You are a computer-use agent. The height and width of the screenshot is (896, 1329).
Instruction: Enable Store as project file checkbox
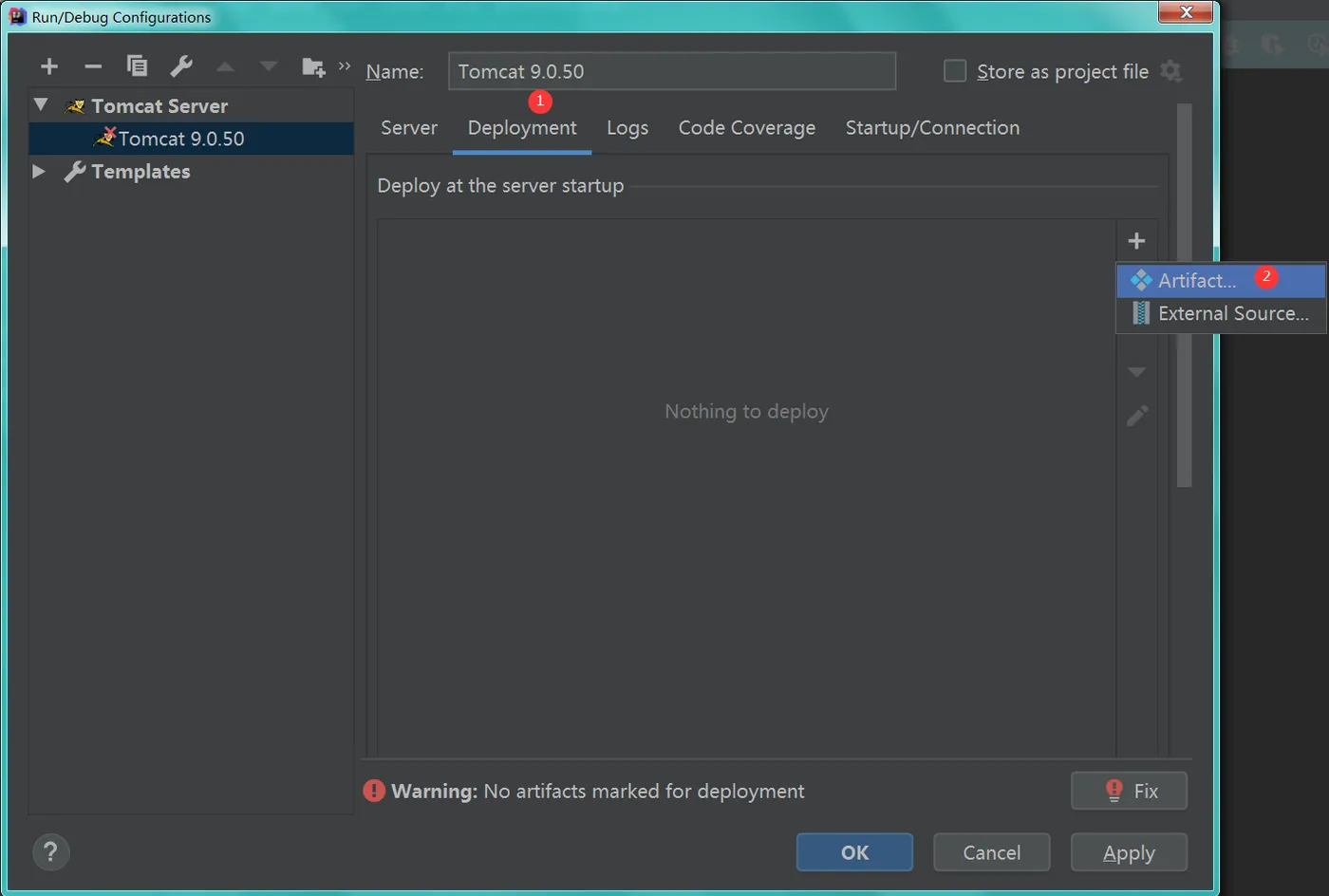point(955,71)
